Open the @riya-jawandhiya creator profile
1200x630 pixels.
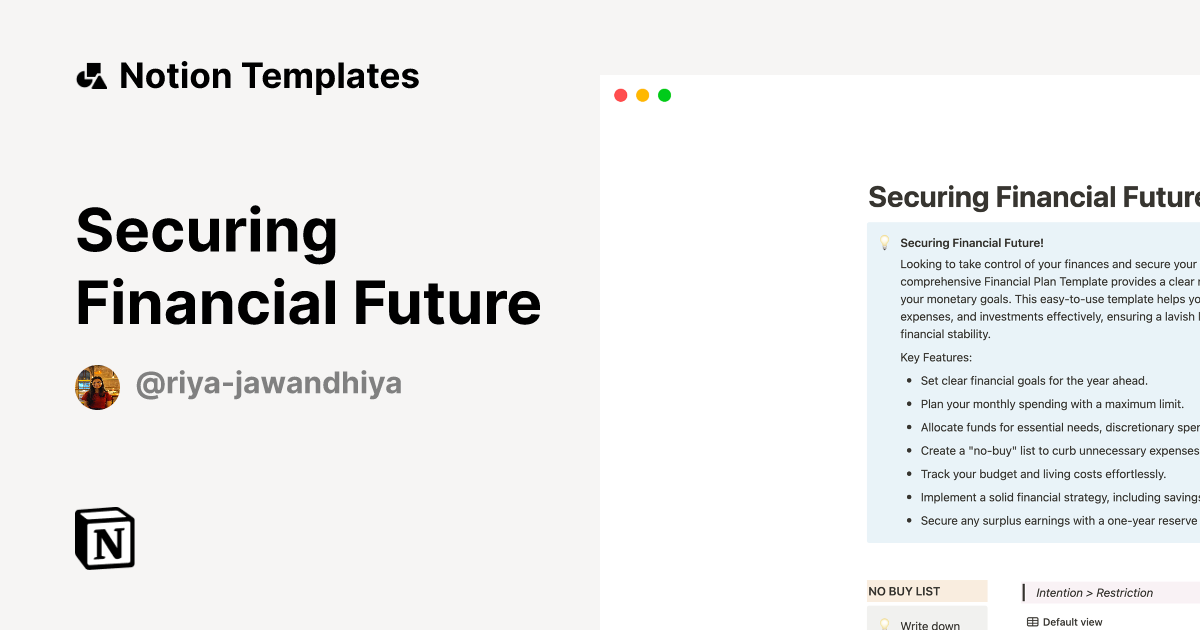click(x=268, y=383)
